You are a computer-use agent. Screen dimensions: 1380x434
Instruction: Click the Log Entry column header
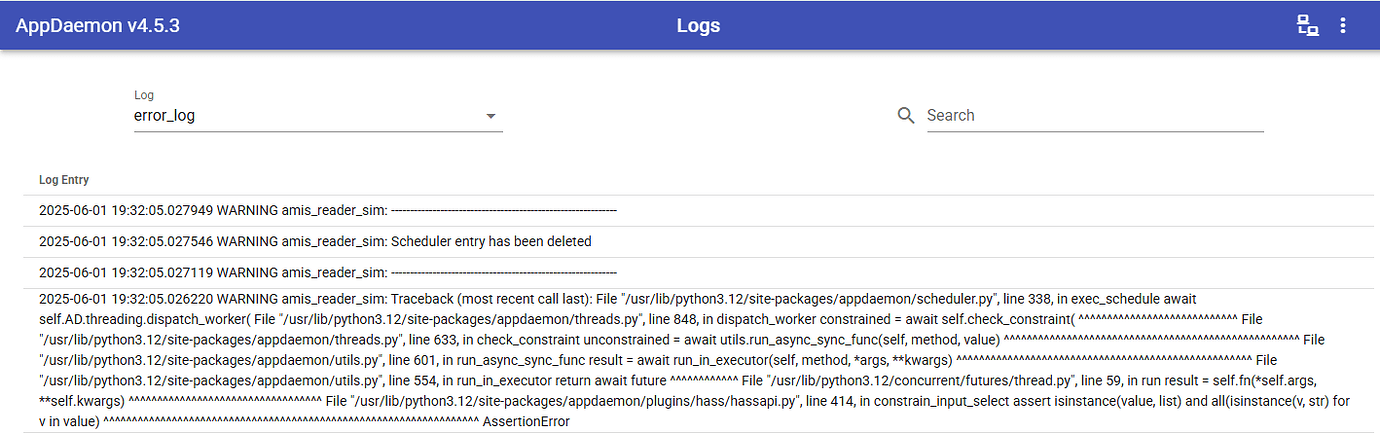(64, 180)
